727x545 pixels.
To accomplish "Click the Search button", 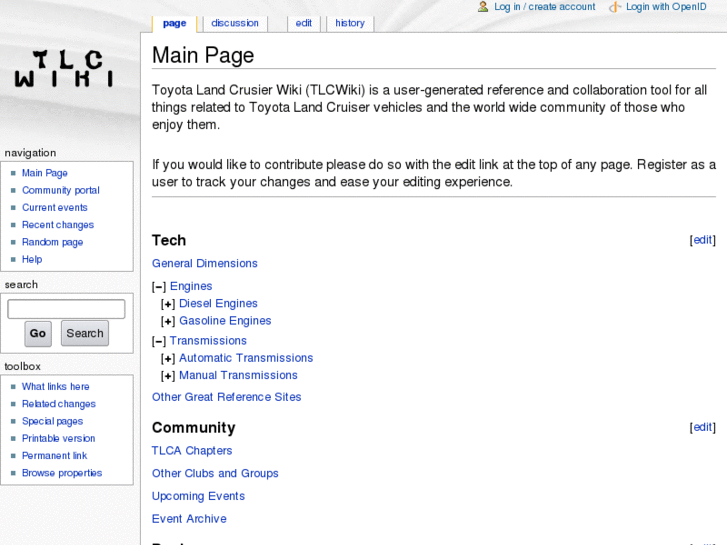I will point(85,333).
